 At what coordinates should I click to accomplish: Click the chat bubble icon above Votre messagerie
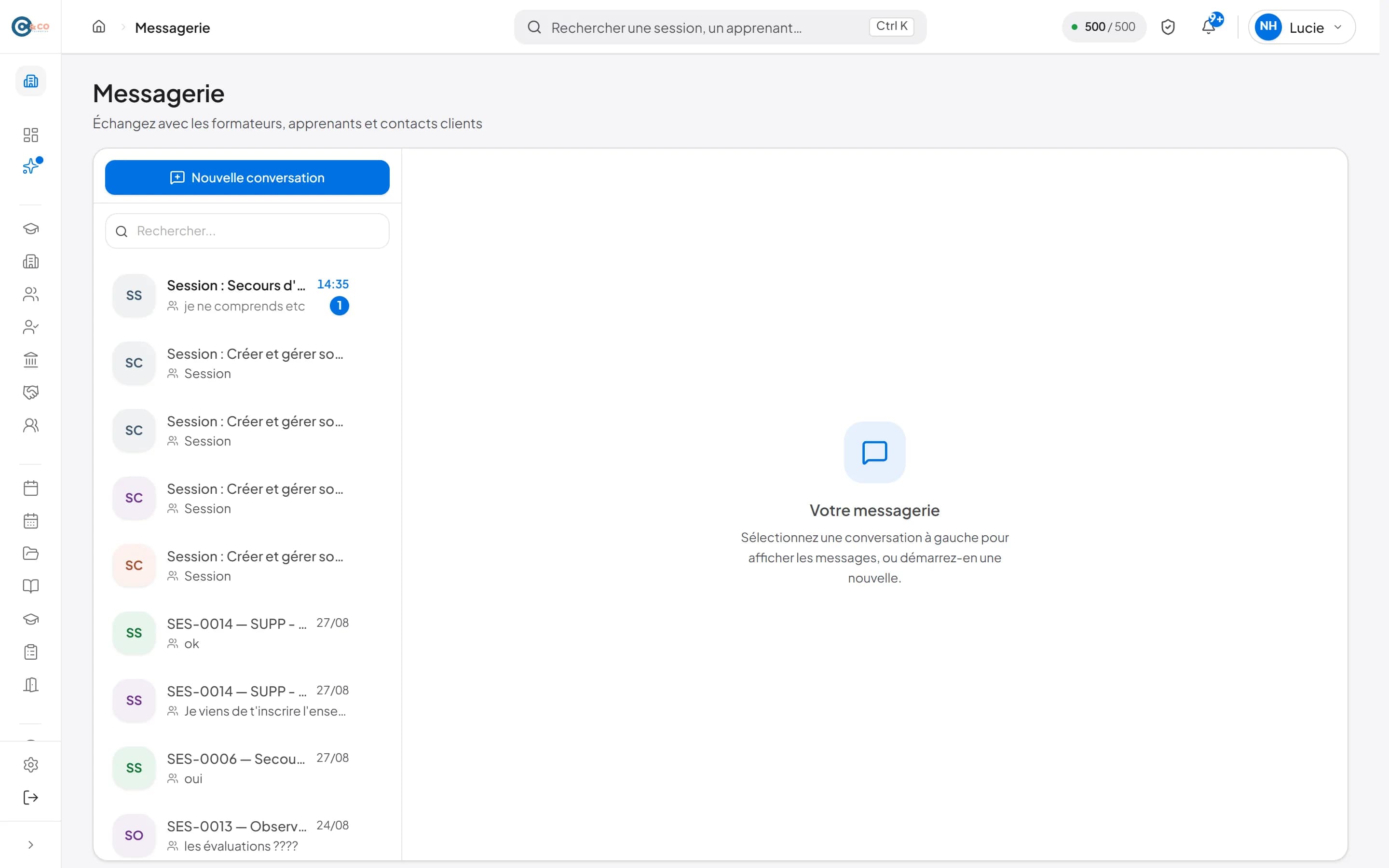point(875,452)
